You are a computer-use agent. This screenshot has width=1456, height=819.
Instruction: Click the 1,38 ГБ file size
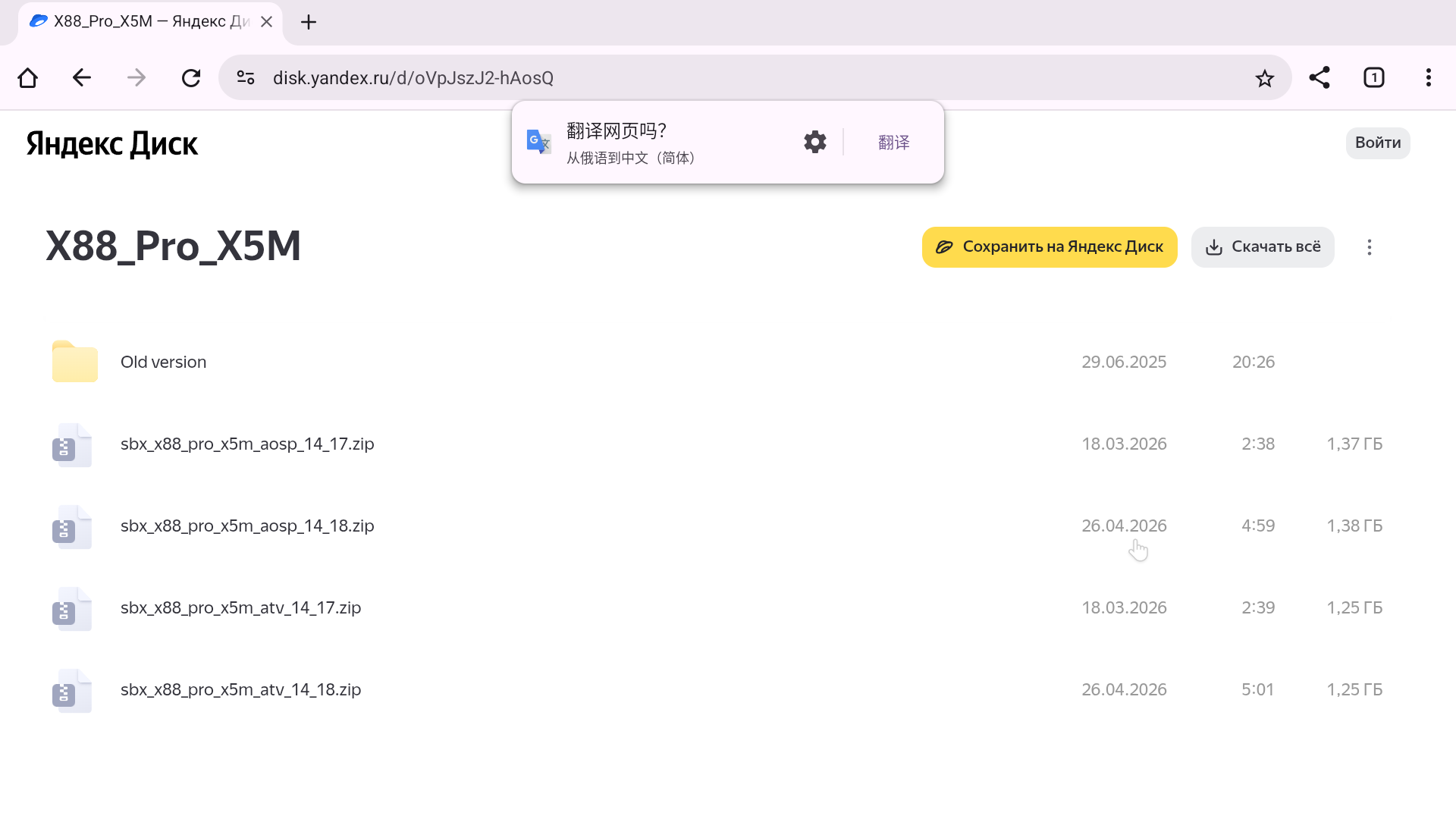point(1354,526)
